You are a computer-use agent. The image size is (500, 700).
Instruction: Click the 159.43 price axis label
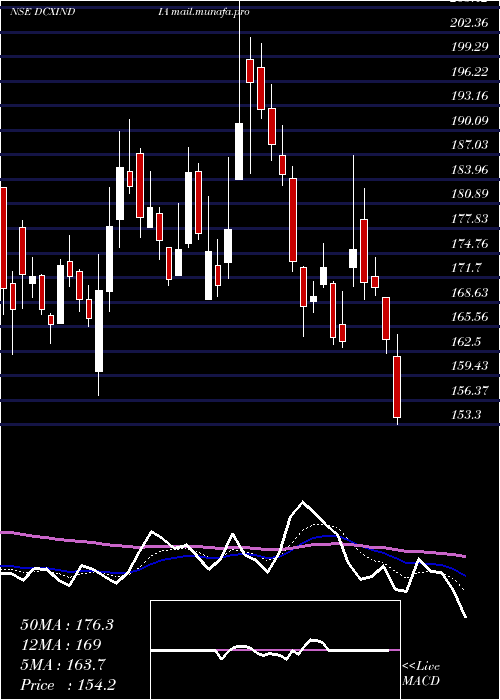(x=469, y=366)
